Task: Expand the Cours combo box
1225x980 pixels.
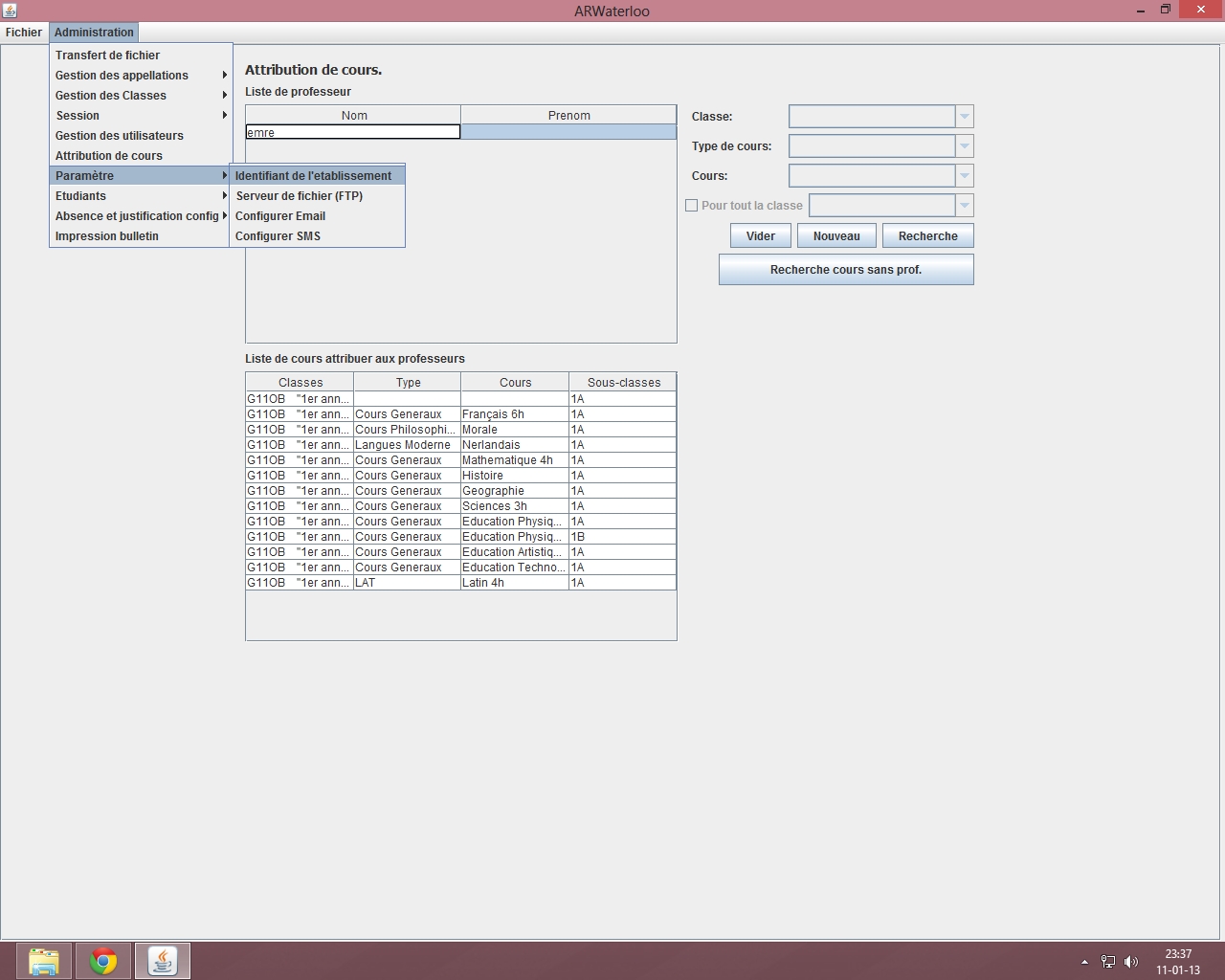Action: [x=964, y=176]
